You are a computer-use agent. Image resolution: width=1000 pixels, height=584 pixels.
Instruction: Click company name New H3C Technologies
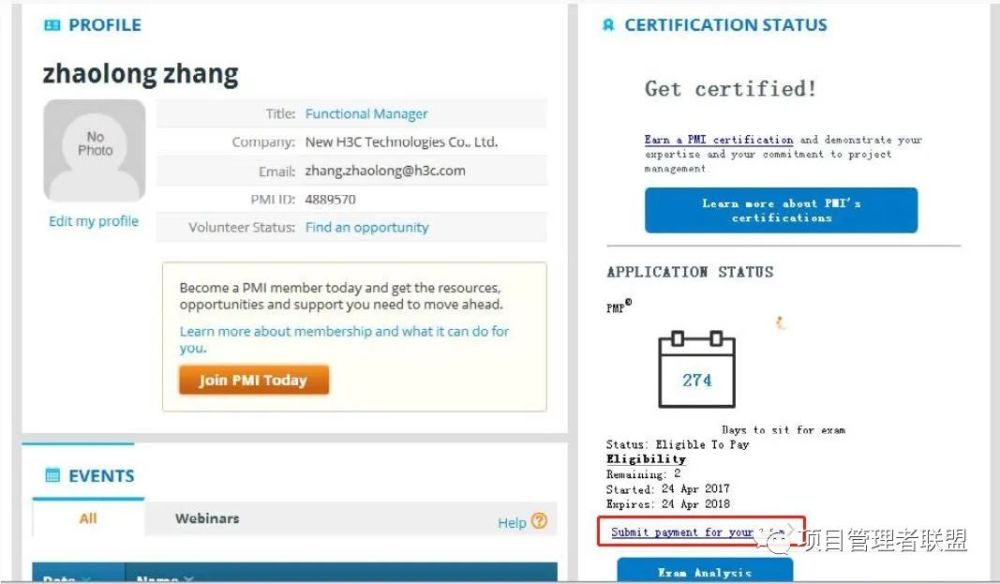[x=401, y=142]
